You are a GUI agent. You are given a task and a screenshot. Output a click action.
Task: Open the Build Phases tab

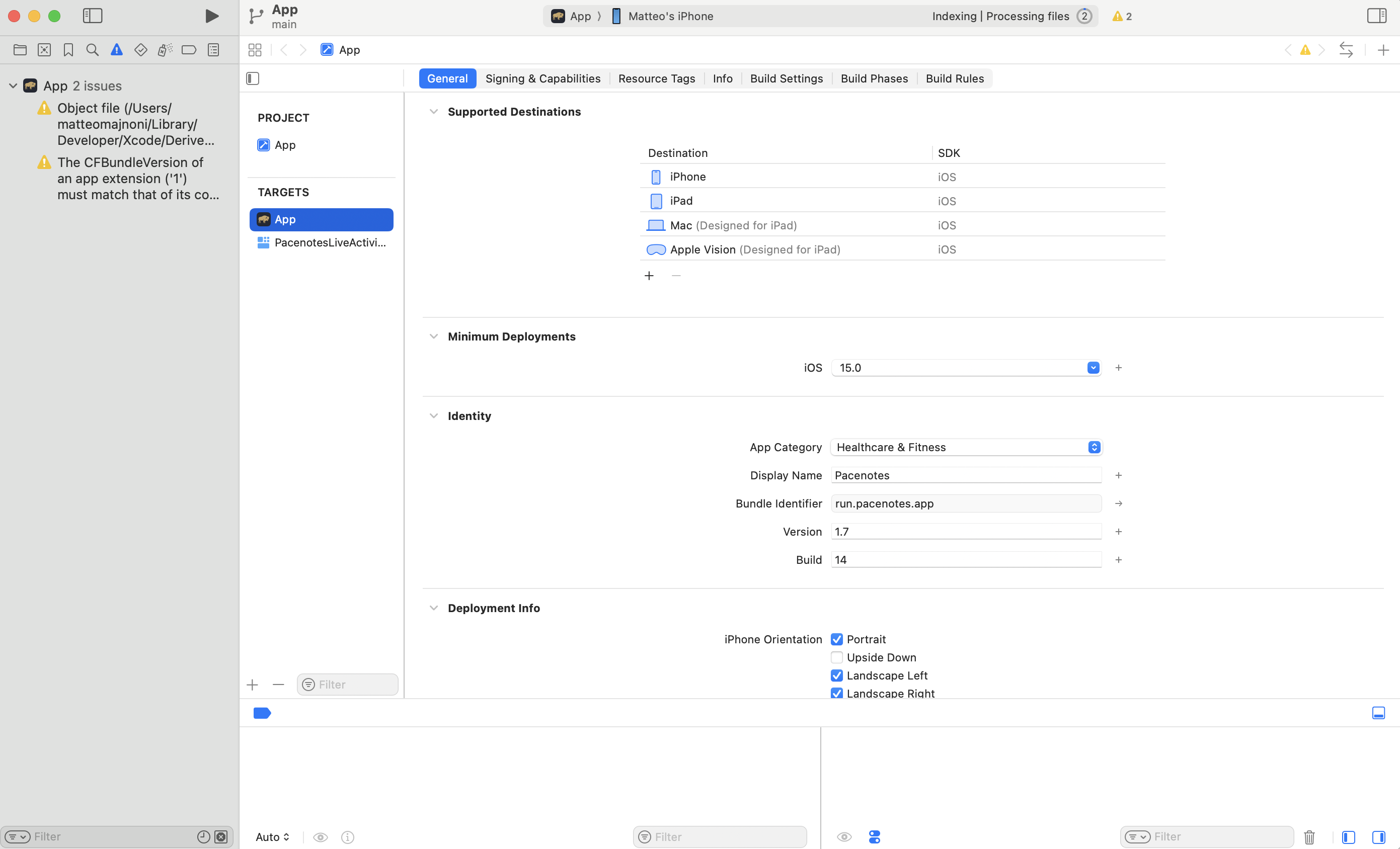(x=874, y=78)
